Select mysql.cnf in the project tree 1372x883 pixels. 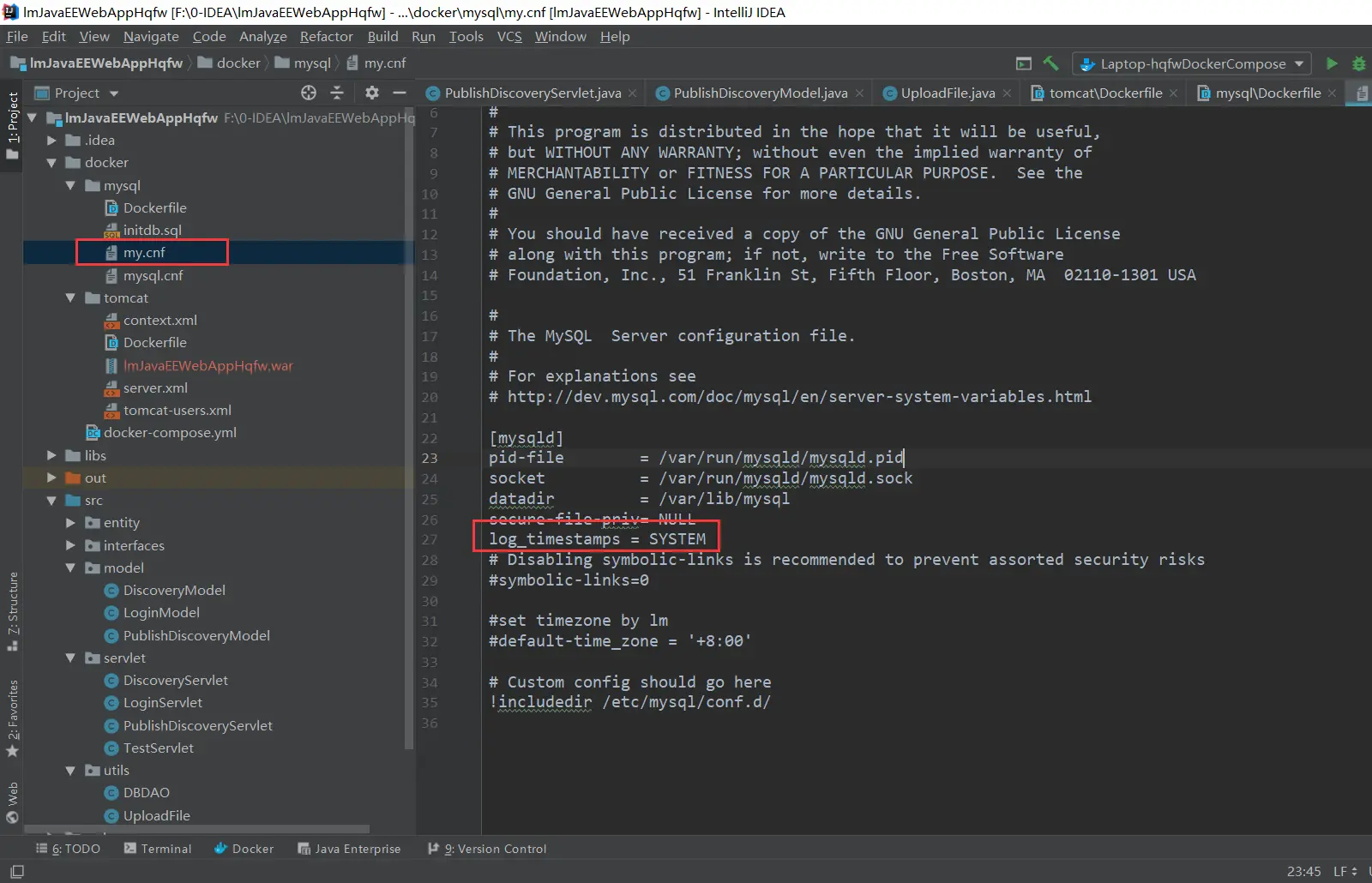[153, 276]
